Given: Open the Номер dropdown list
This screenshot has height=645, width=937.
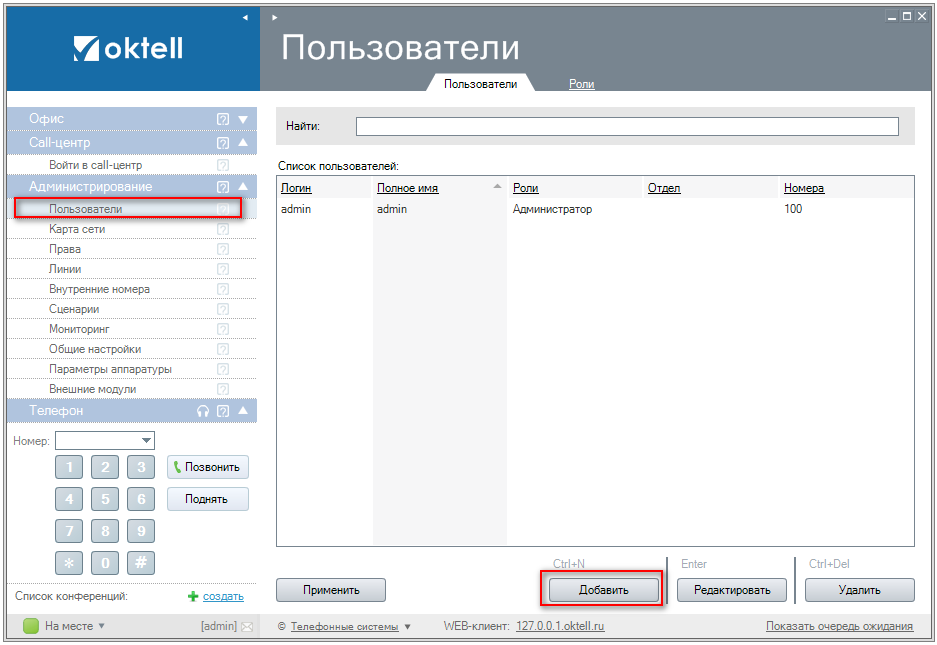Looking at the screenshot, I should click(x=146, y=441).
